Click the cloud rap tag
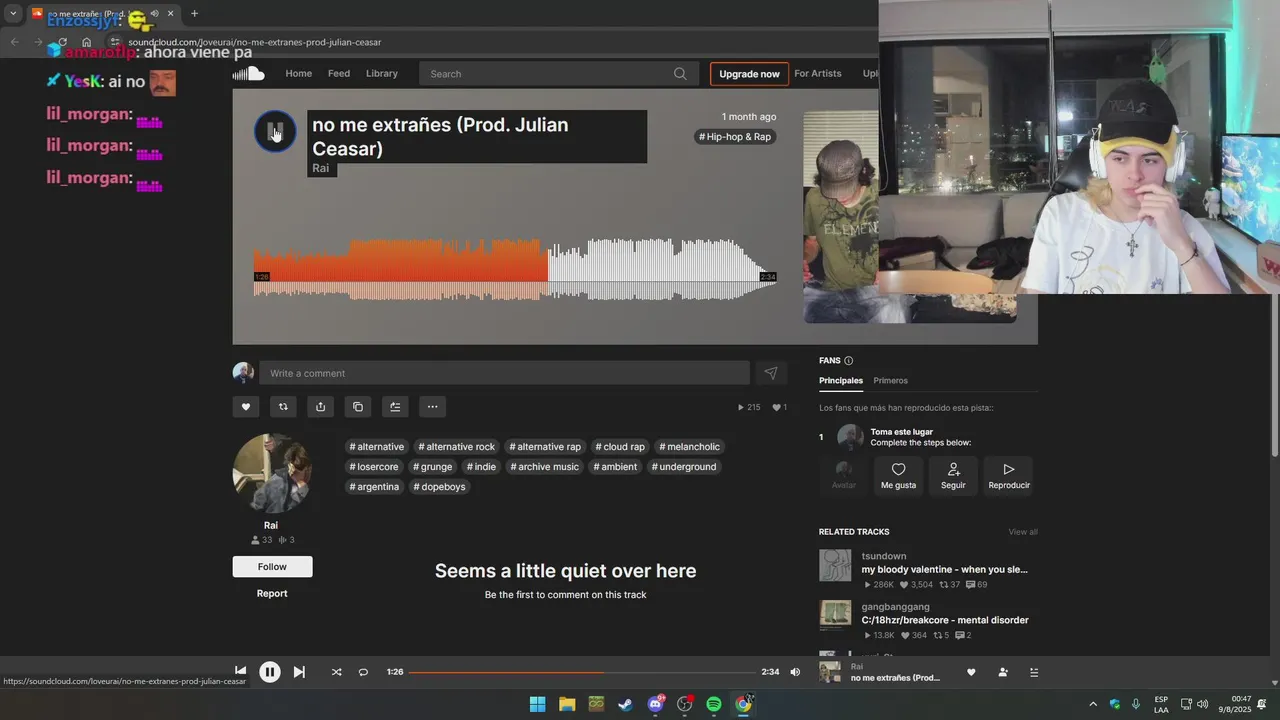 click(x=620, y=447)
